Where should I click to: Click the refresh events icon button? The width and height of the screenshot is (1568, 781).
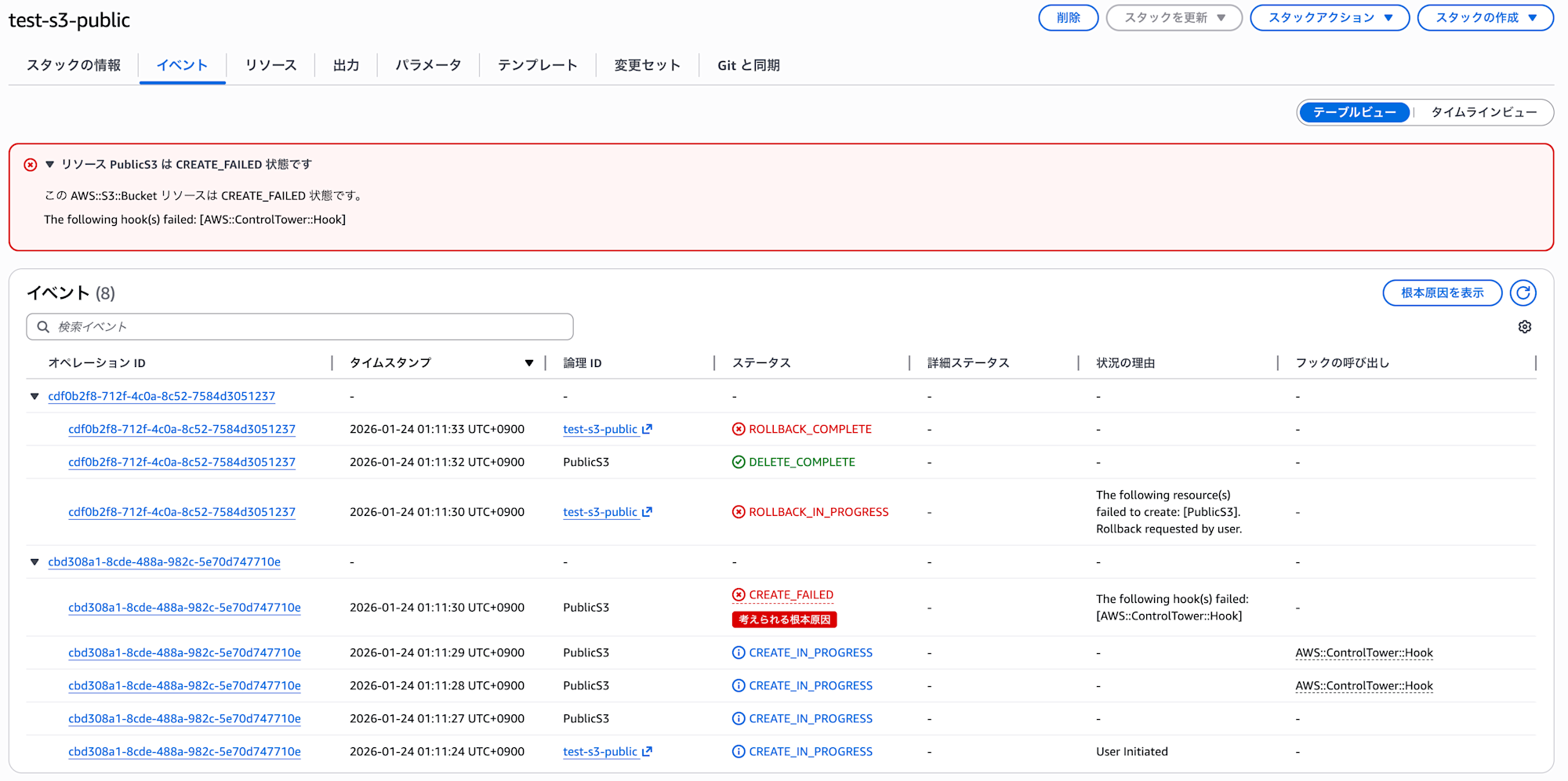(x=1523, y=293)
